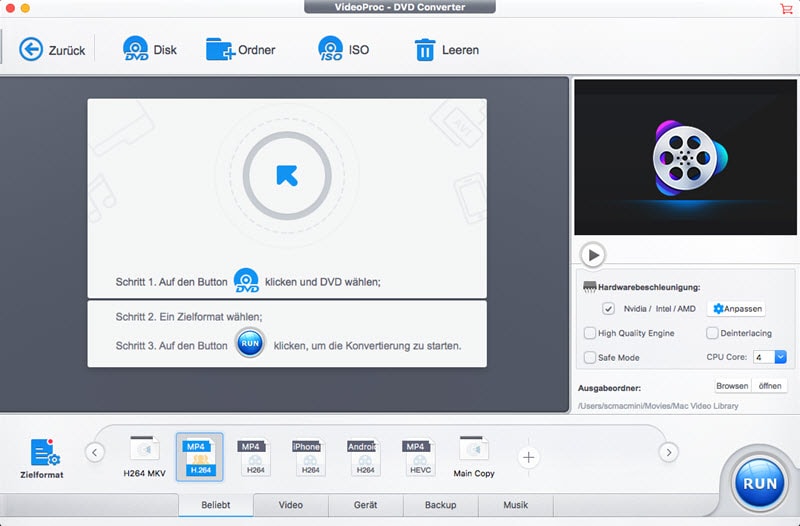Enable the Deinterlacing checkbox
The height and width of the screenshot is (526, 800).
click(x=712, y=333)
